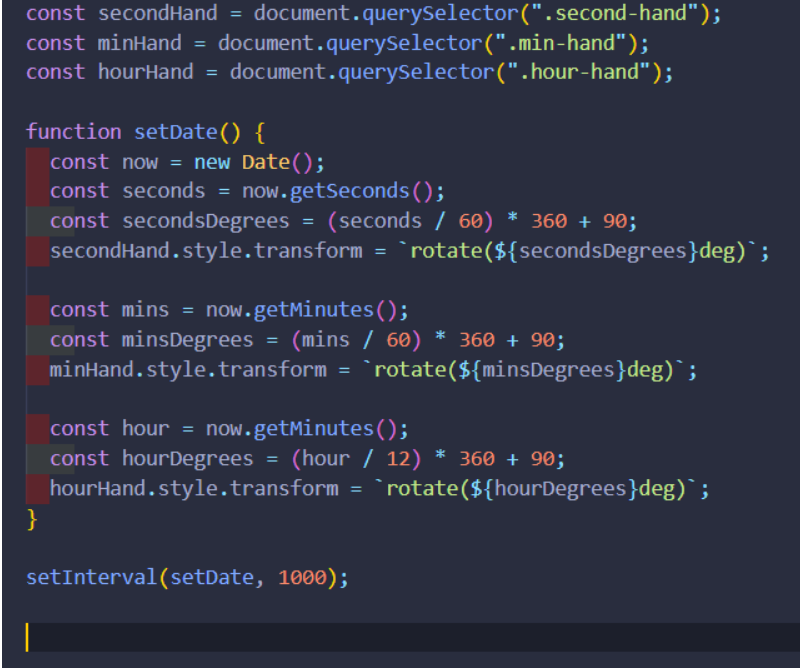Viewport: 800px width, 668px height.
Task: Click the ".hour-hand" selector string
Action: click(x=580, y=72)
